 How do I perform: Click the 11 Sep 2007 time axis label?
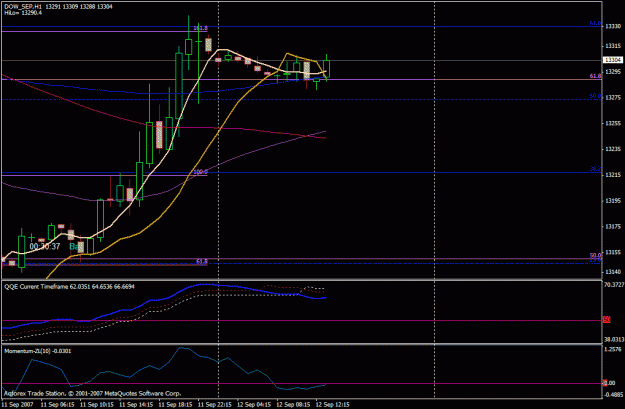[17, 405]
